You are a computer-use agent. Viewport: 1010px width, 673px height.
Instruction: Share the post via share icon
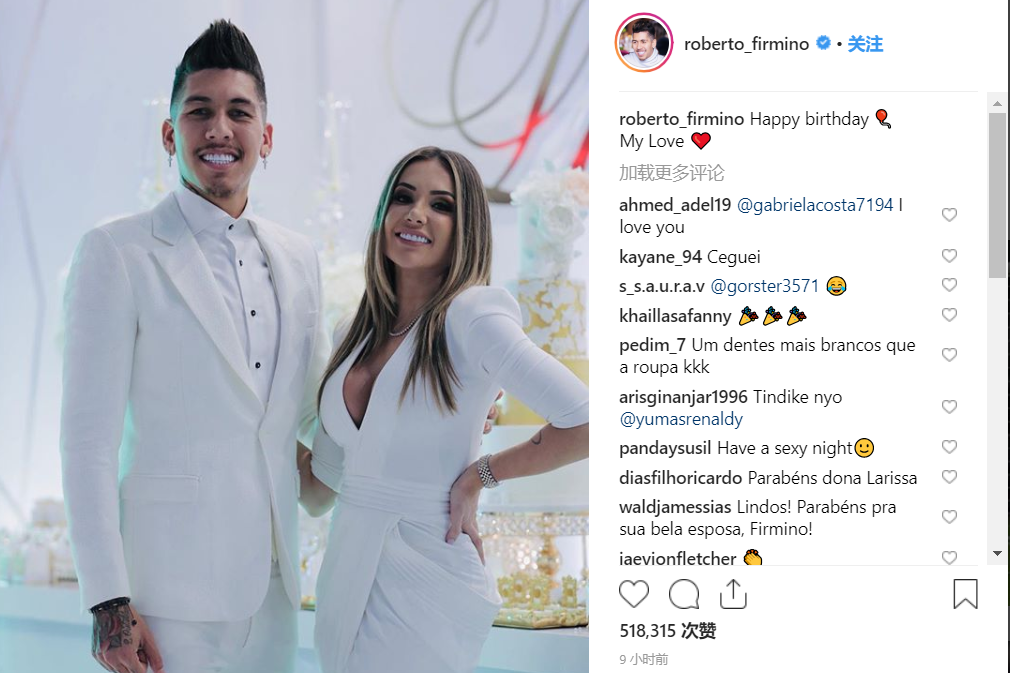point(733,594)
